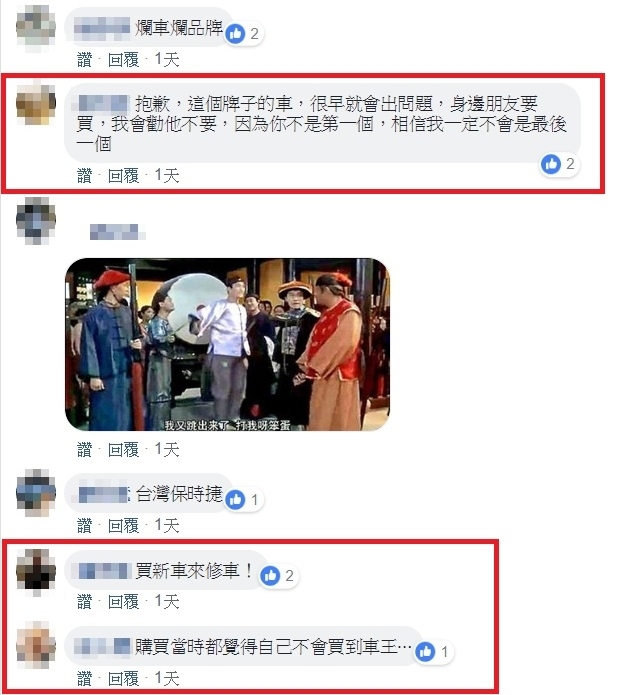Viewport: 623px width, 695px height.
Task: Like the 台灣保時捷 comment via 讚
Action: tap(84, 526)
